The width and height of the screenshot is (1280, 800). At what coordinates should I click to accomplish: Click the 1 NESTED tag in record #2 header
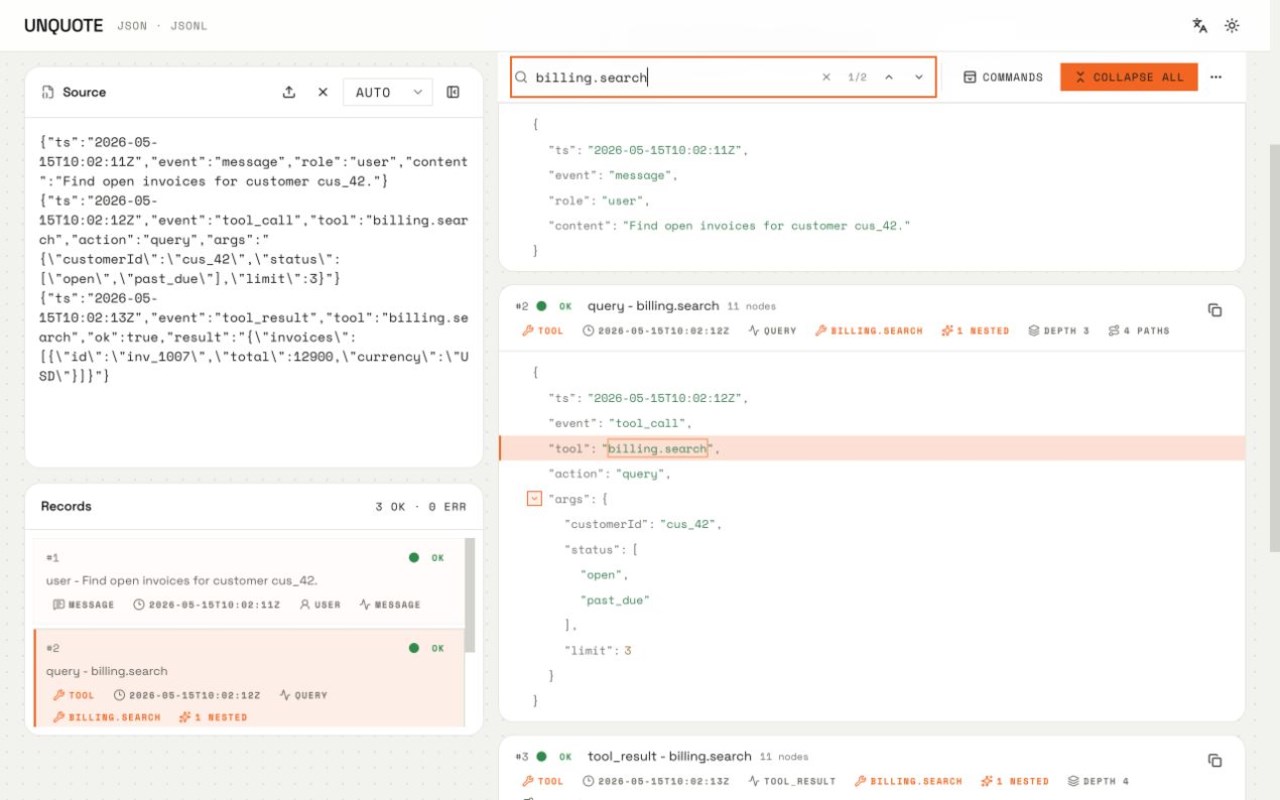point(976,331)
